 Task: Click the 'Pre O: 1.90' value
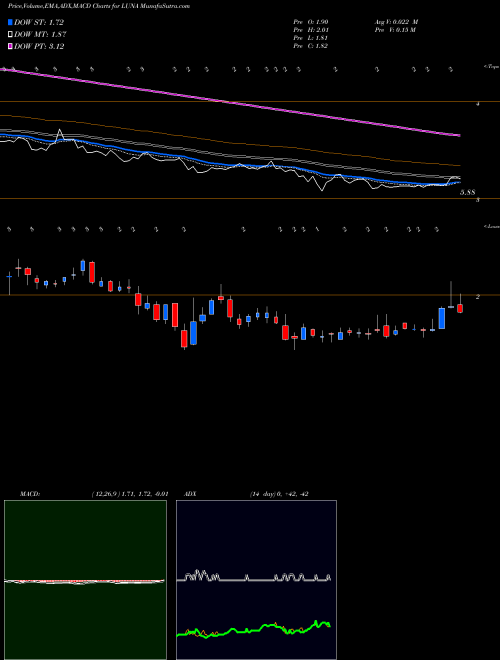click(311, 22)
